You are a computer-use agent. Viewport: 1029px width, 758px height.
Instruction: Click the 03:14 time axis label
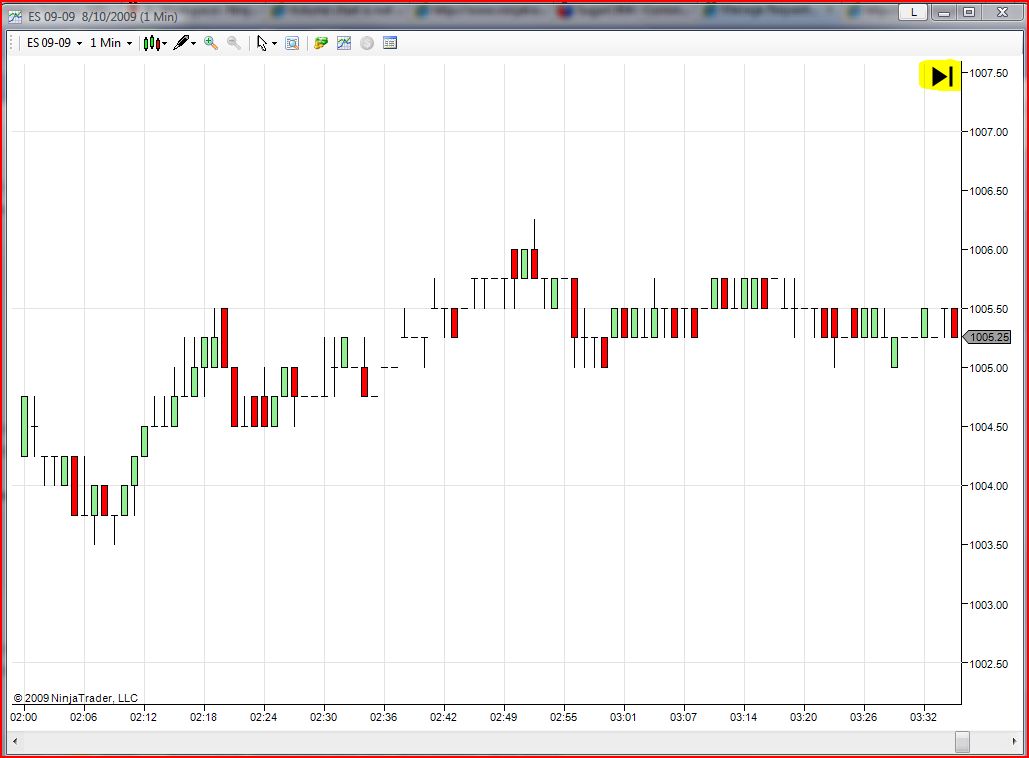coord(743,717)
